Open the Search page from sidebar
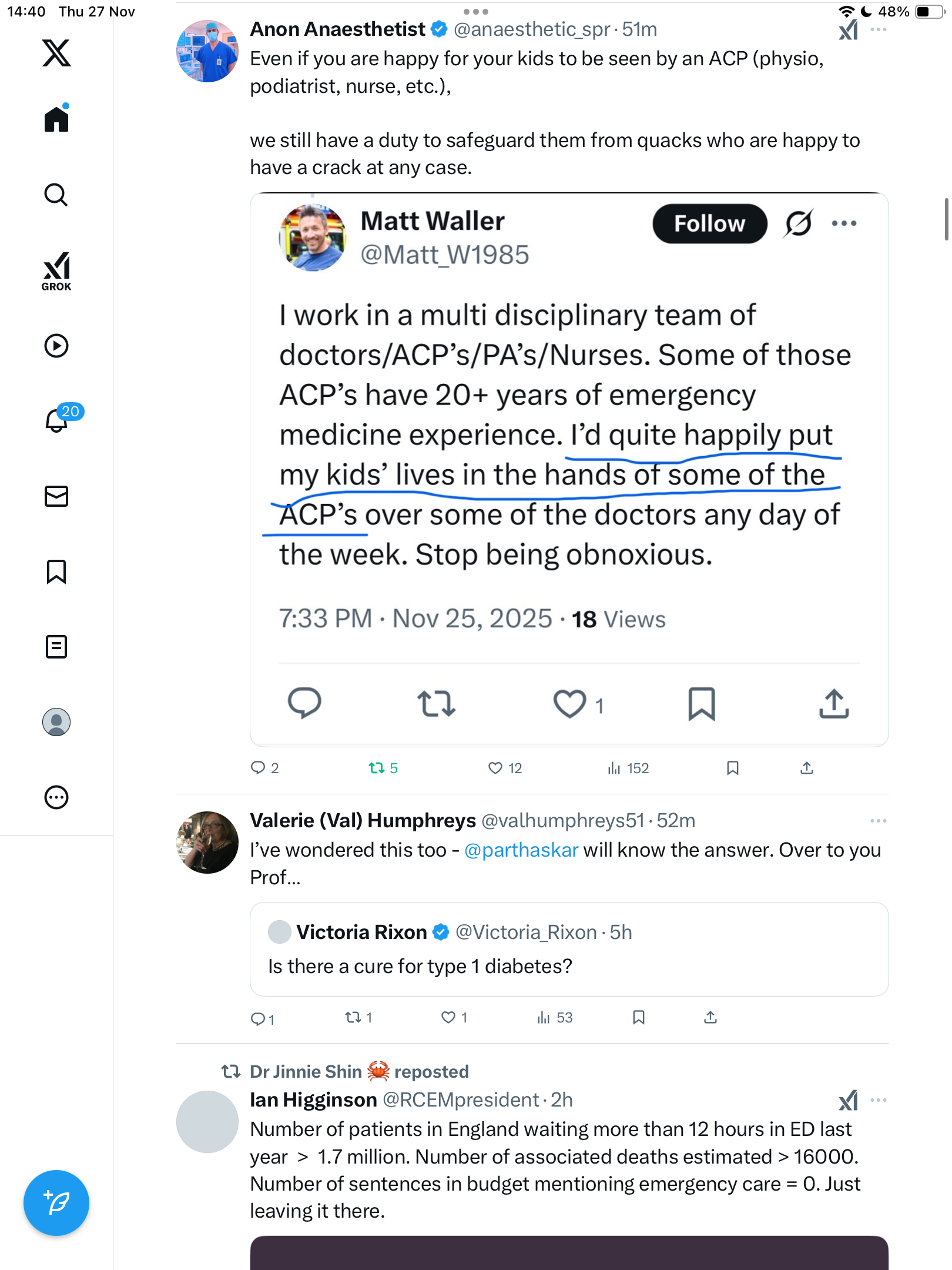Screen dimensions: 952x1270 pos(56,195)
